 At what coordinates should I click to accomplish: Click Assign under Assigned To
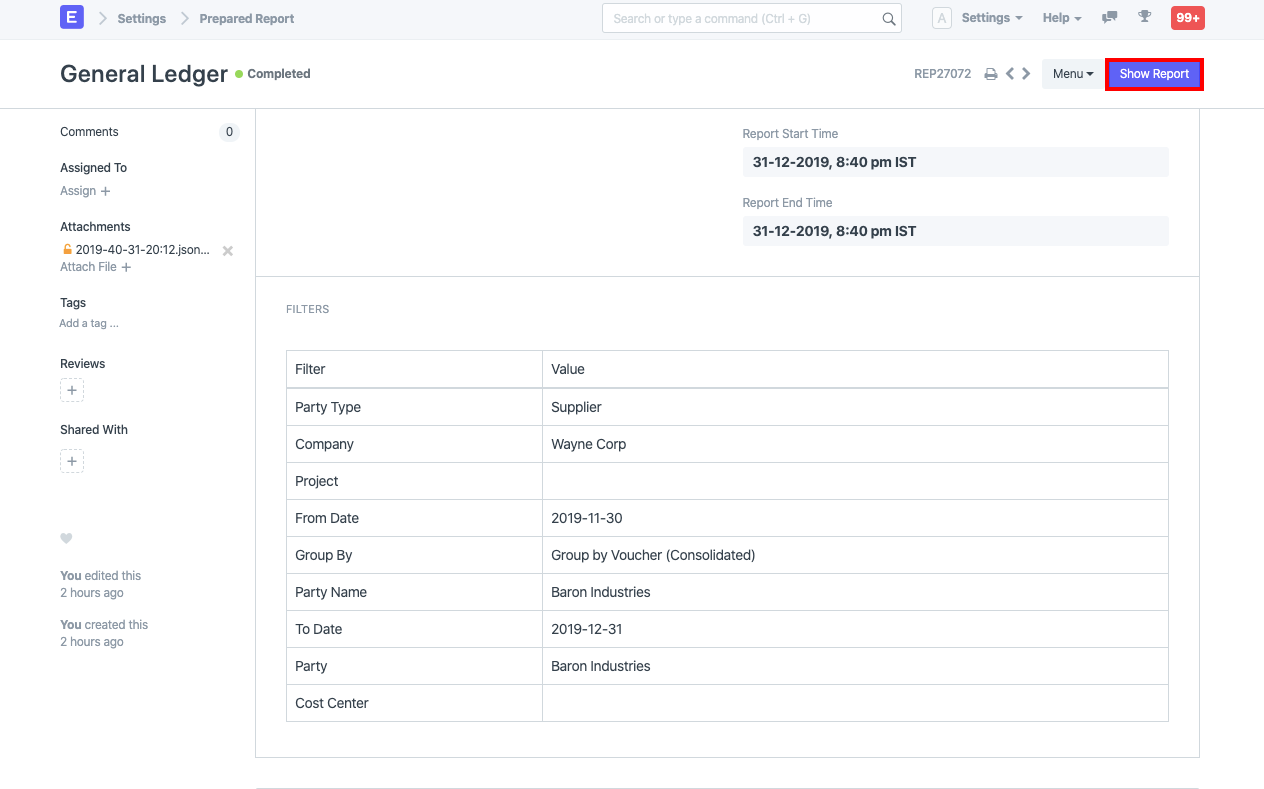coord(77,190)
